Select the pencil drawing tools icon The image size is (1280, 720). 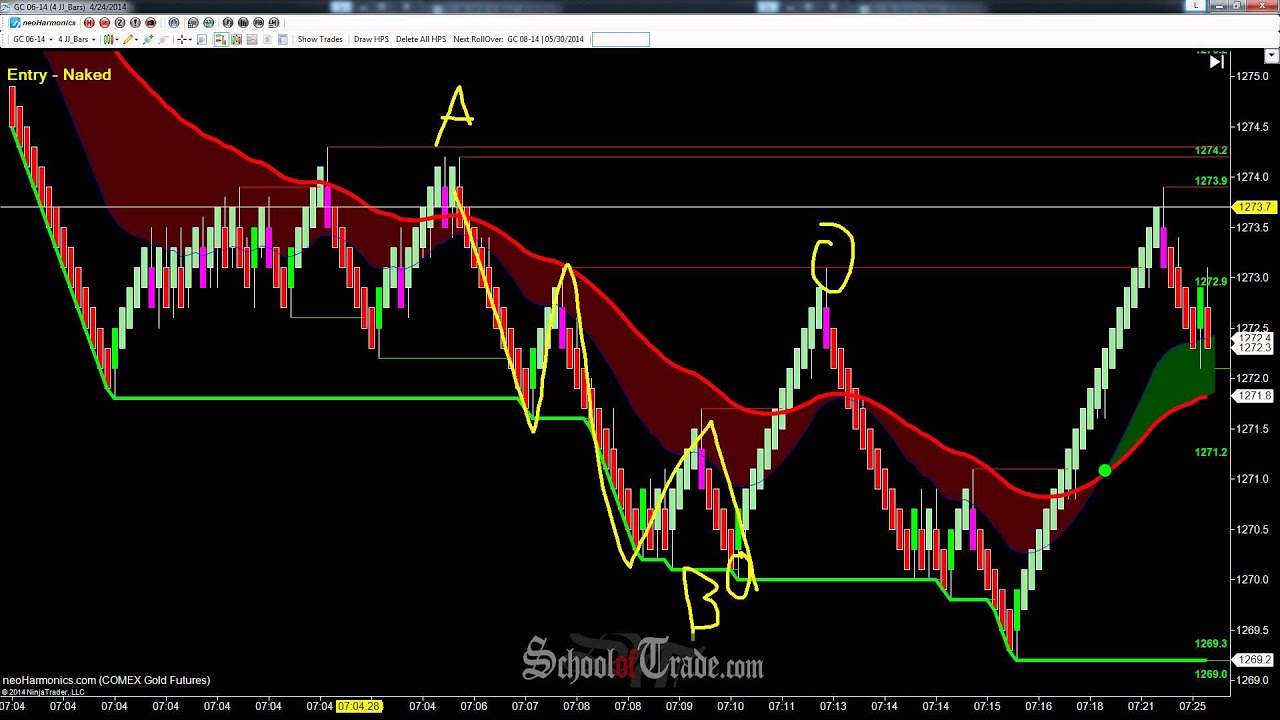tap(128, 39)
